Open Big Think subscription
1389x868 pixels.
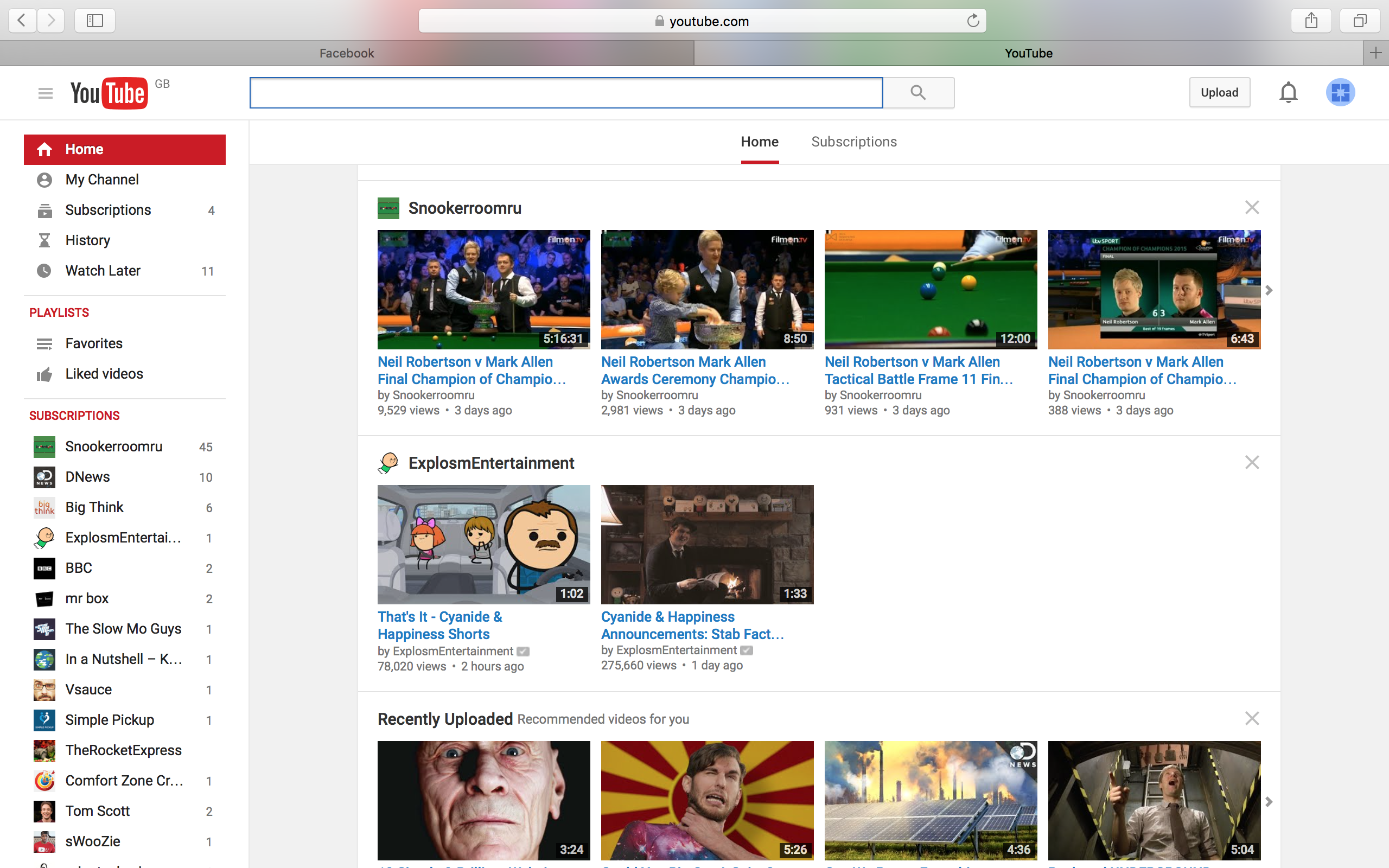click(125, 507)
